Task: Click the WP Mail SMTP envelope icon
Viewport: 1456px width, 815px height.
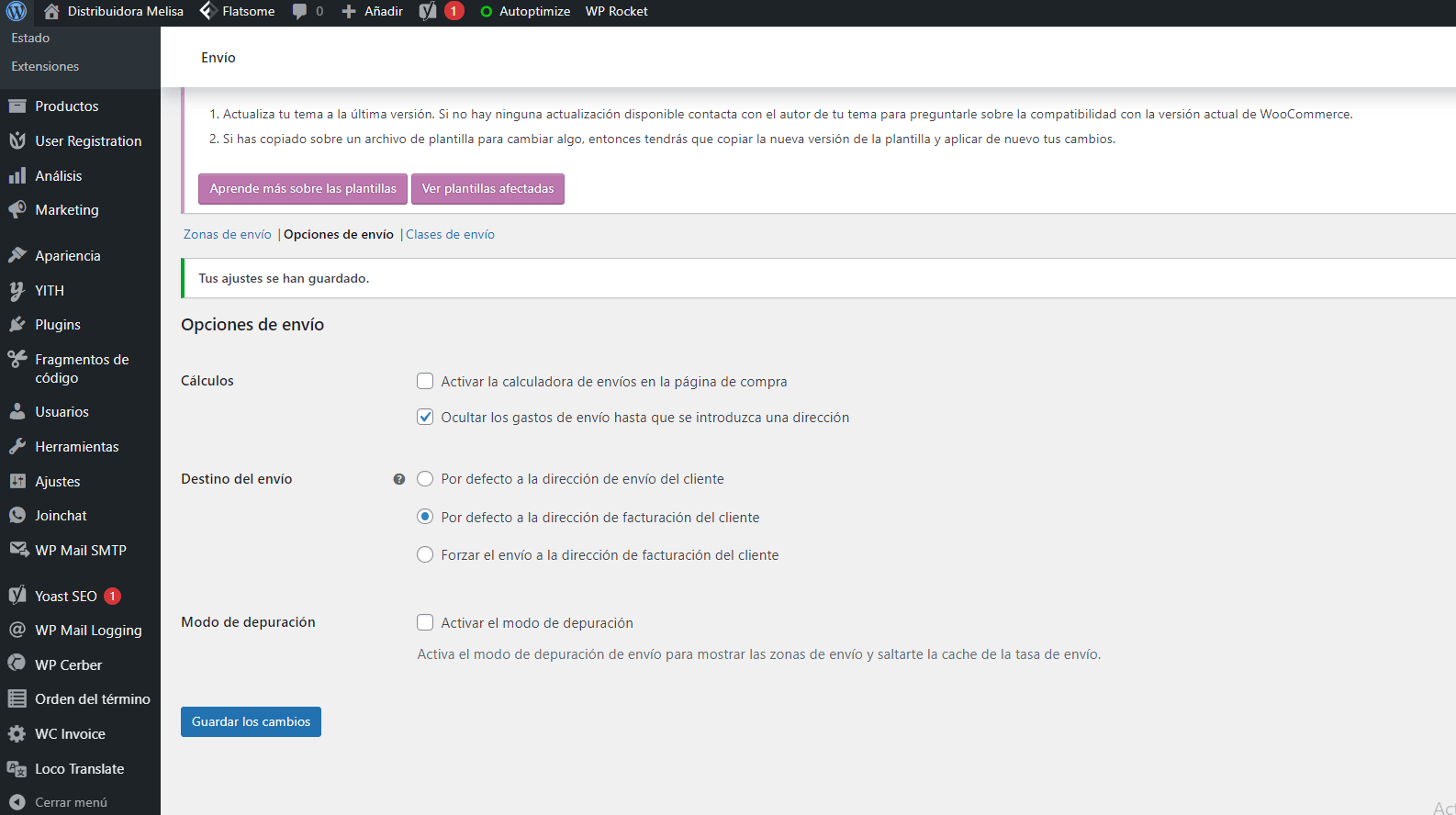Action: point(18,551)
